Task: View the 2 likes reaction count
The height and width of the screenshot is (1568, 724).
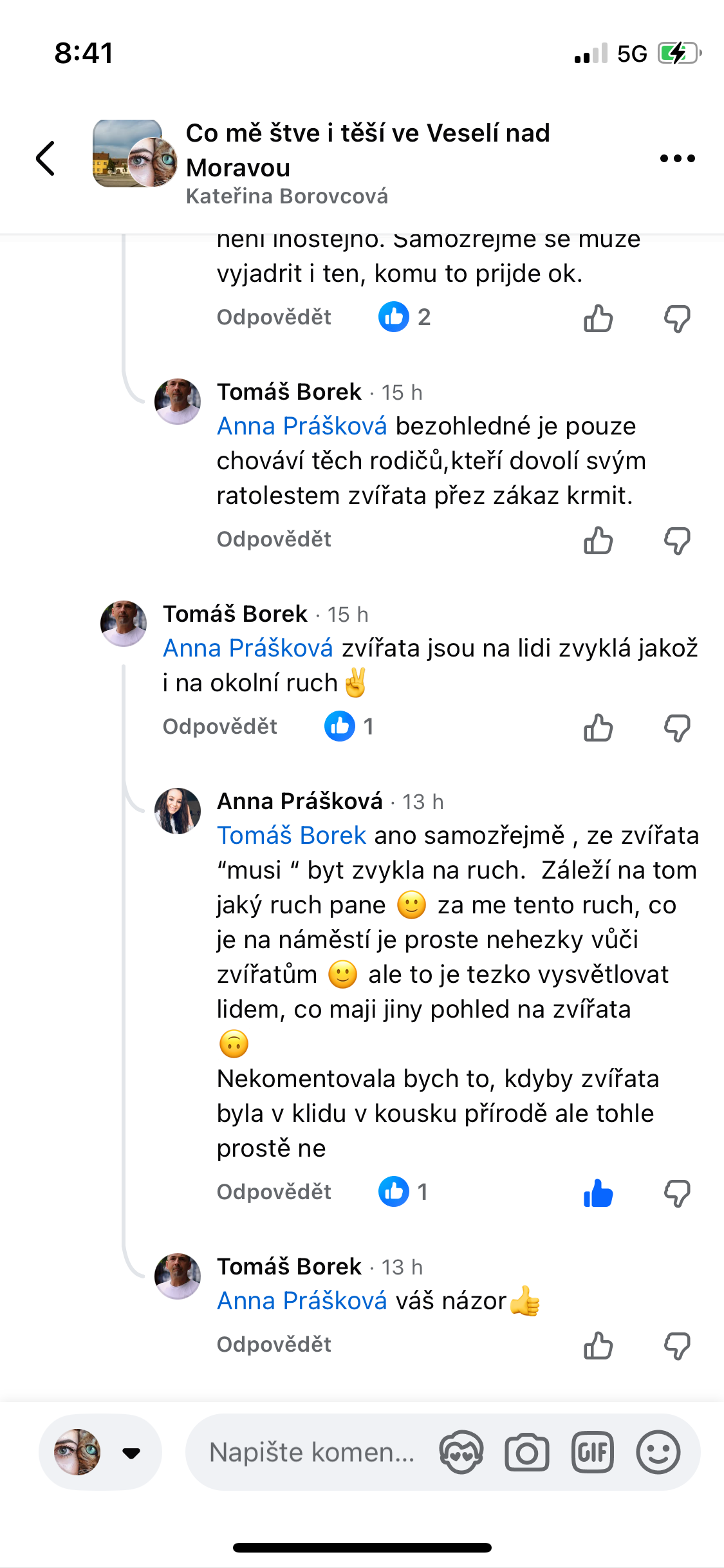Action: pos(405,317)
